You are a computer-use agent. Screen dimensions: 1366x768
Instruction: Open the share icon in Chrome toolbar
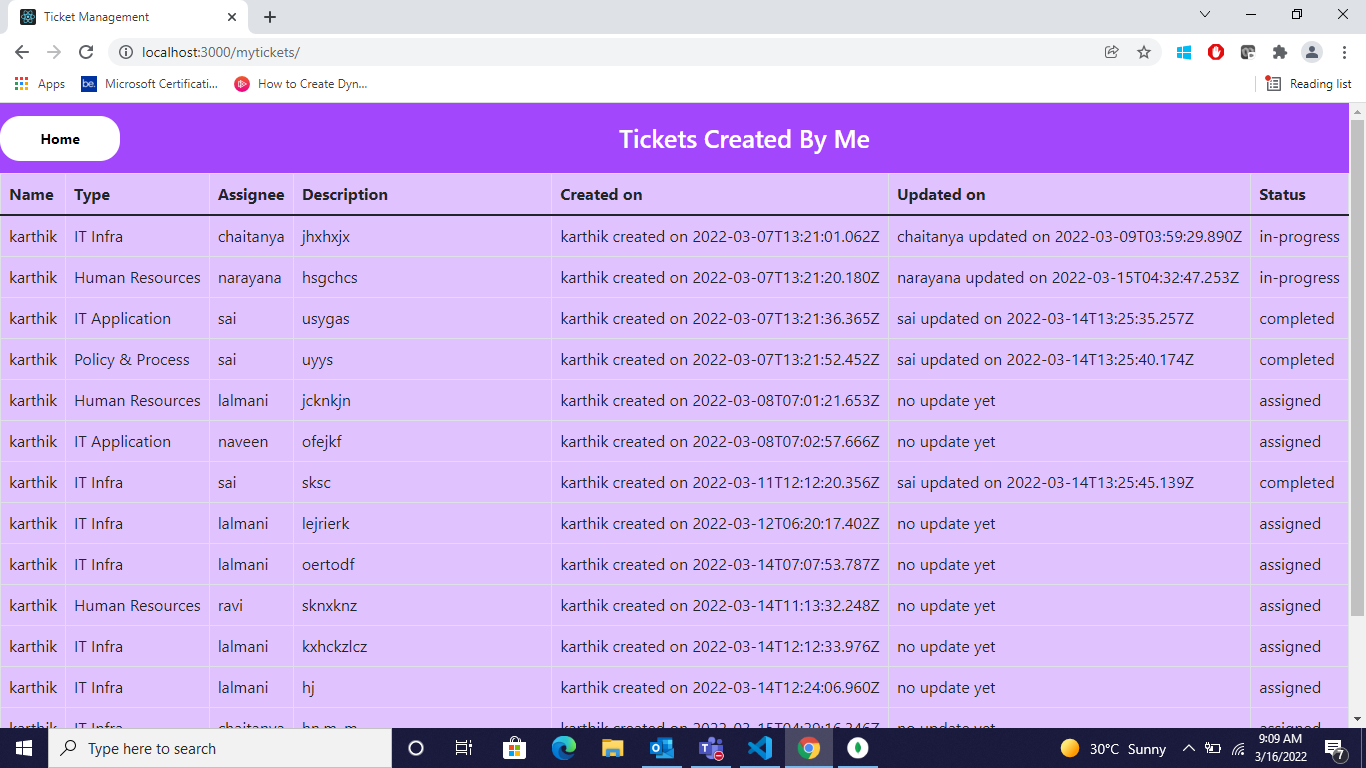(x=1112, y=52)
